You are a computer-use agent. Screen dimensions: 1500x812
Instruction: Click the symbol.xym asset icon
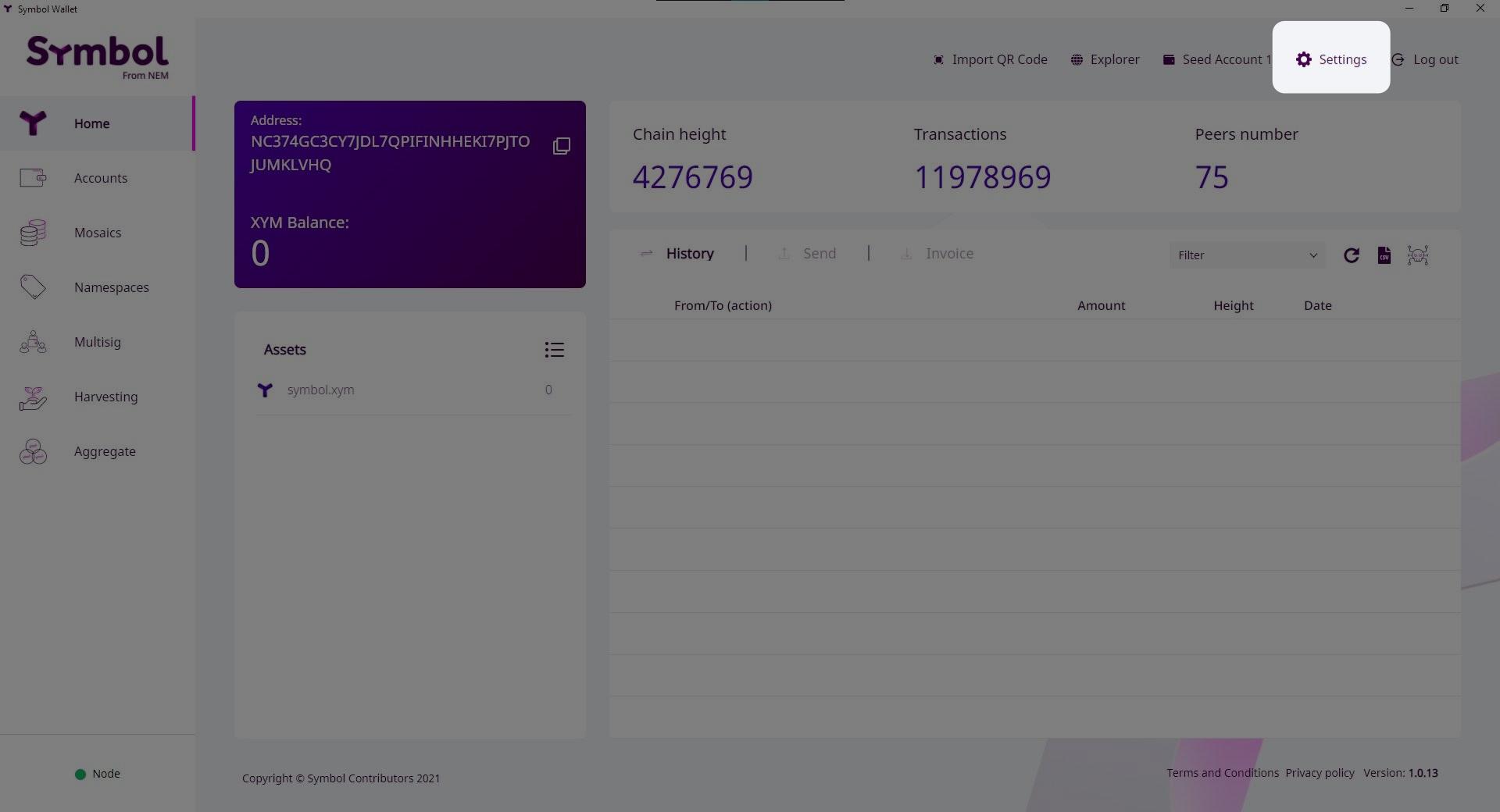(265, 390)
